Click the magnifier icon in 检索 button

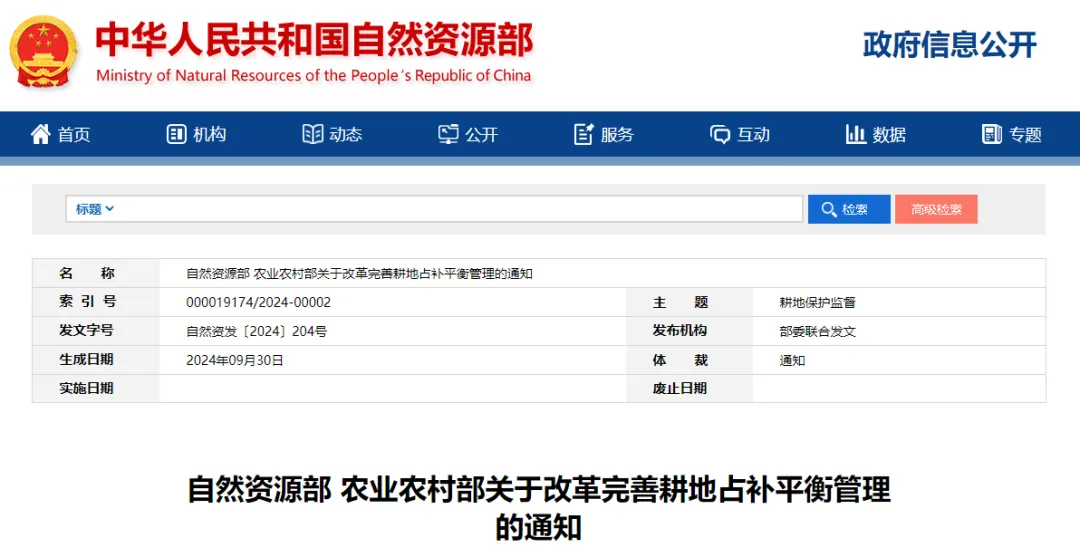point(829,210)
